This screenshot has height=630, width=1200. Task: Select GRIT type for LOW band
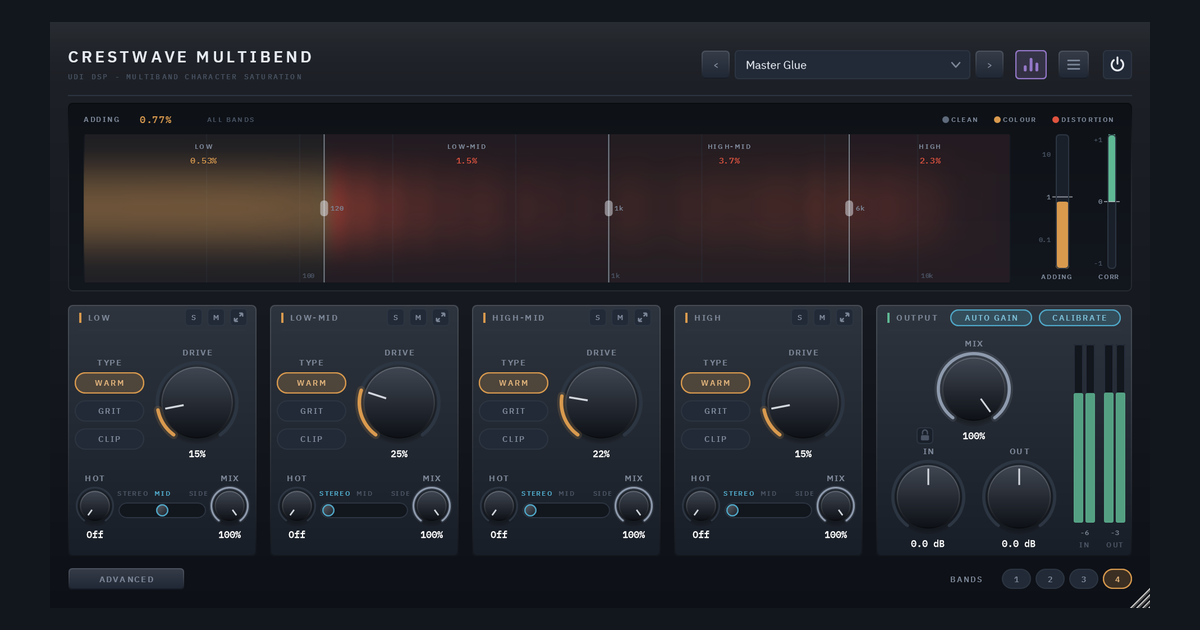pos(109,411)
